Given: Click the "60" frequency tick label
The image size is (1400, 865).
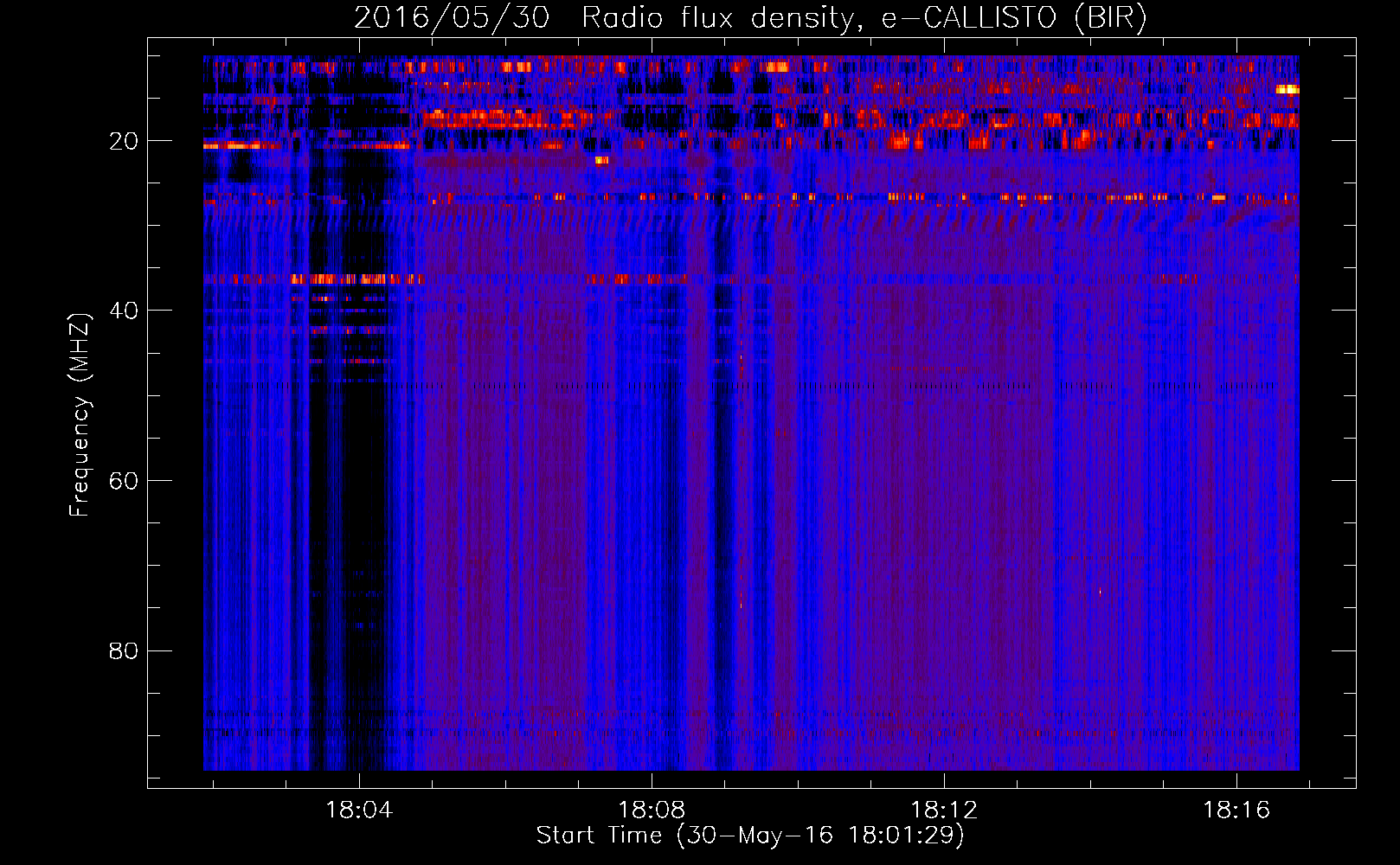Looking at the screenshot, I should click(124, 481).
